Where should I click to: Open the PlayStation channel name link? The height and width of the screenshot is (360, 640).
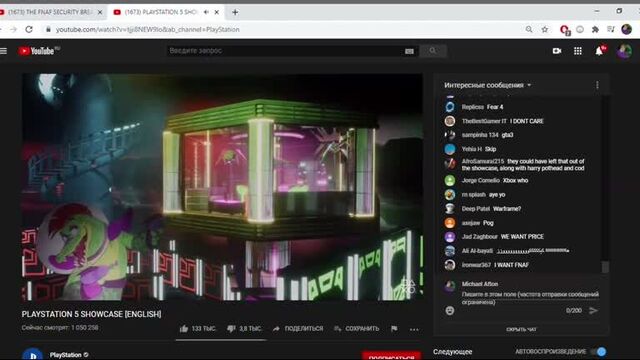(65, 355)
